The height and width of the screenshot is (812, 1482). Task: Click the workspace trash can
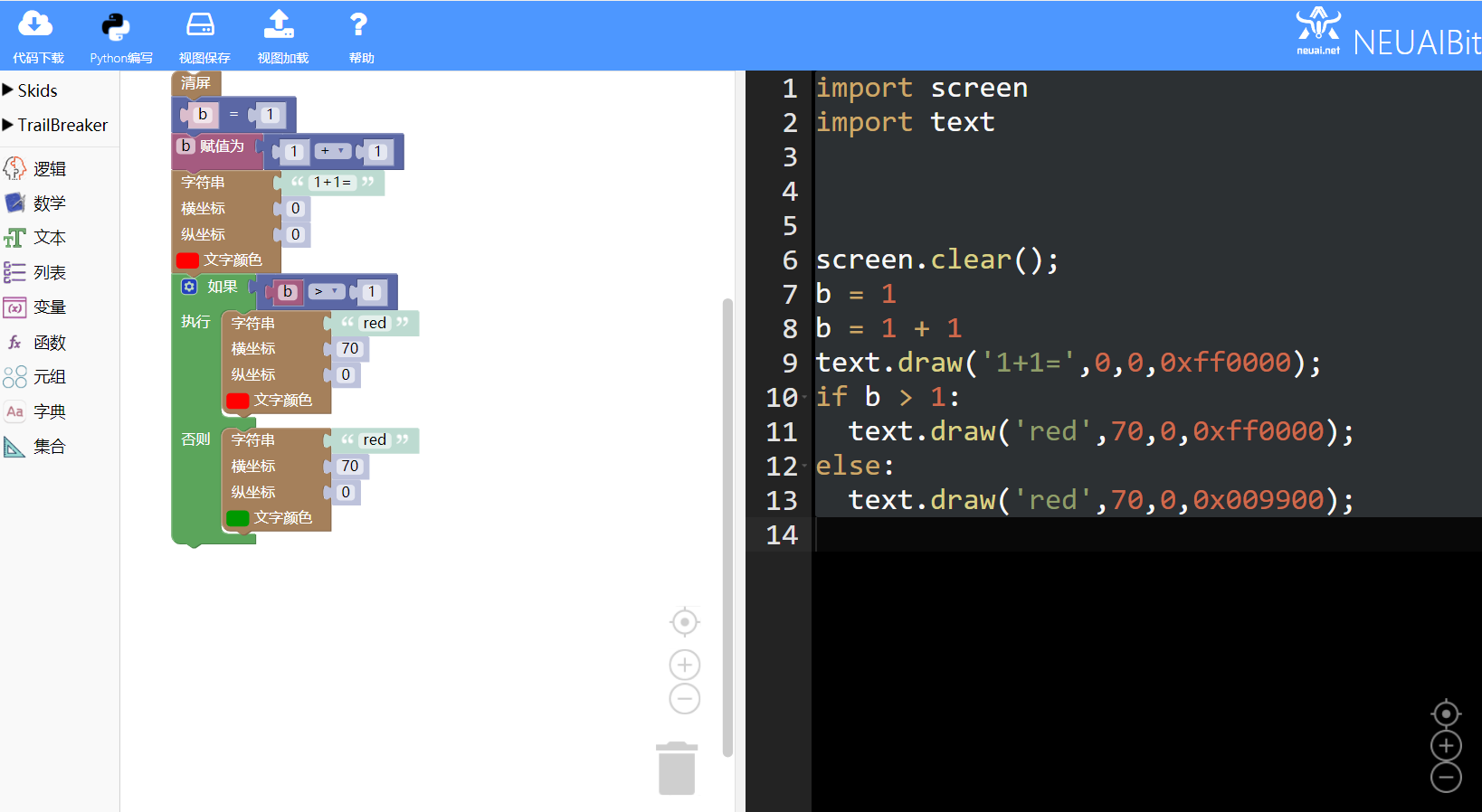(677, 769)
